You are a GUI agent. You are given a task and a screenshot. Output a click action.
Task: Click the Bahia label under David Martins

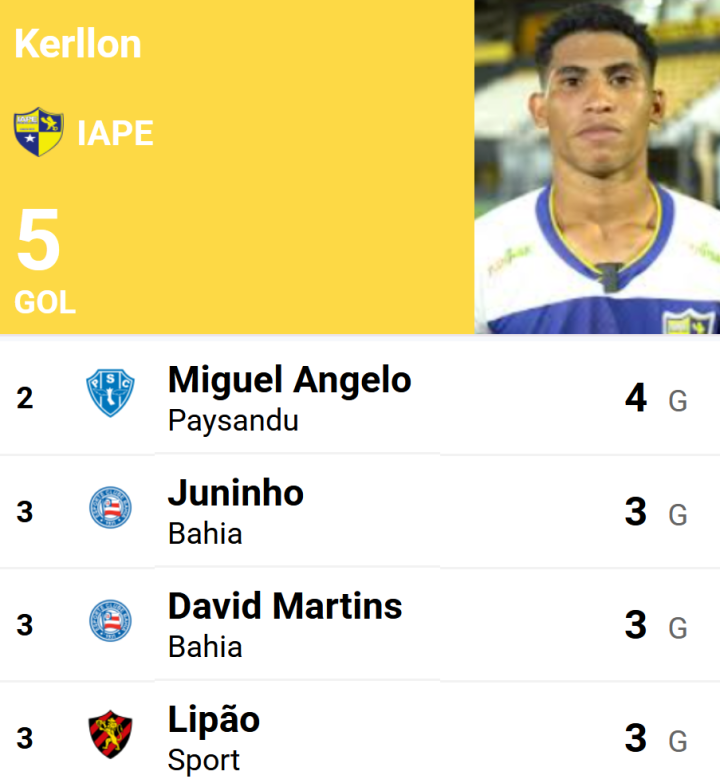click(x=205, y=647)
